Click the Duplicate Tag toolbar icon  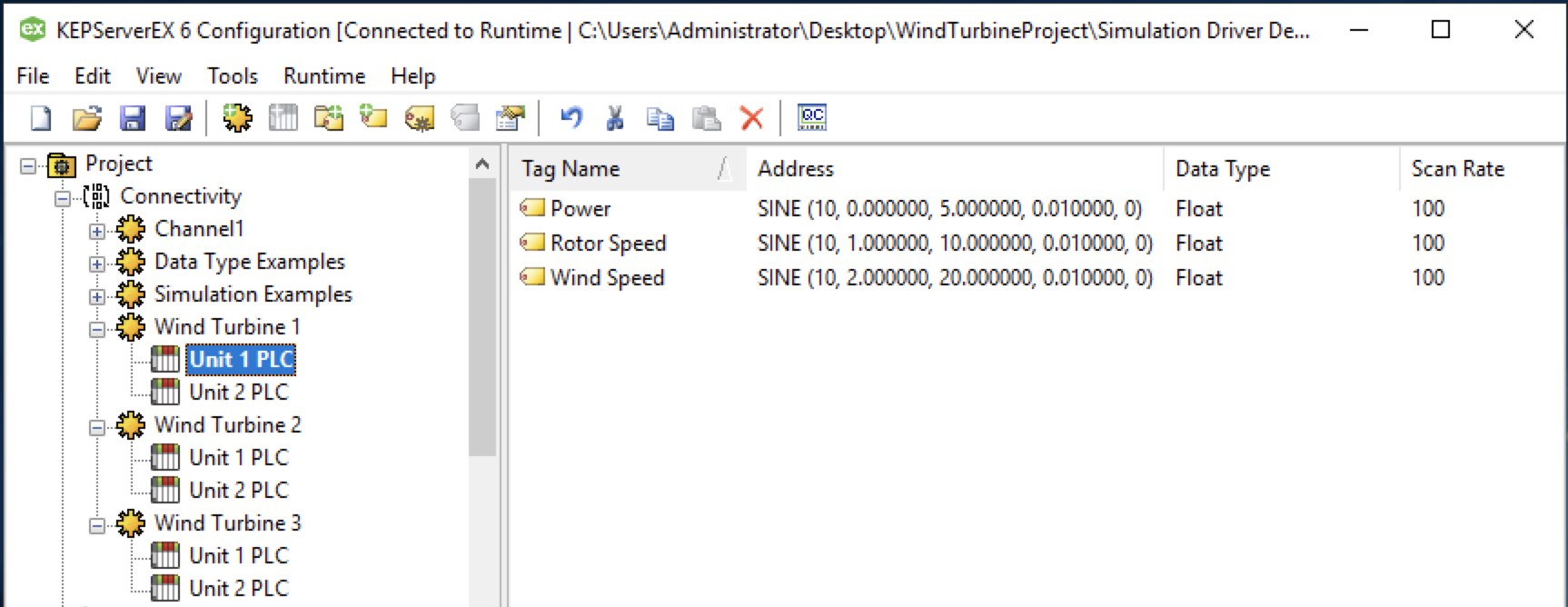tap(464, 118)
